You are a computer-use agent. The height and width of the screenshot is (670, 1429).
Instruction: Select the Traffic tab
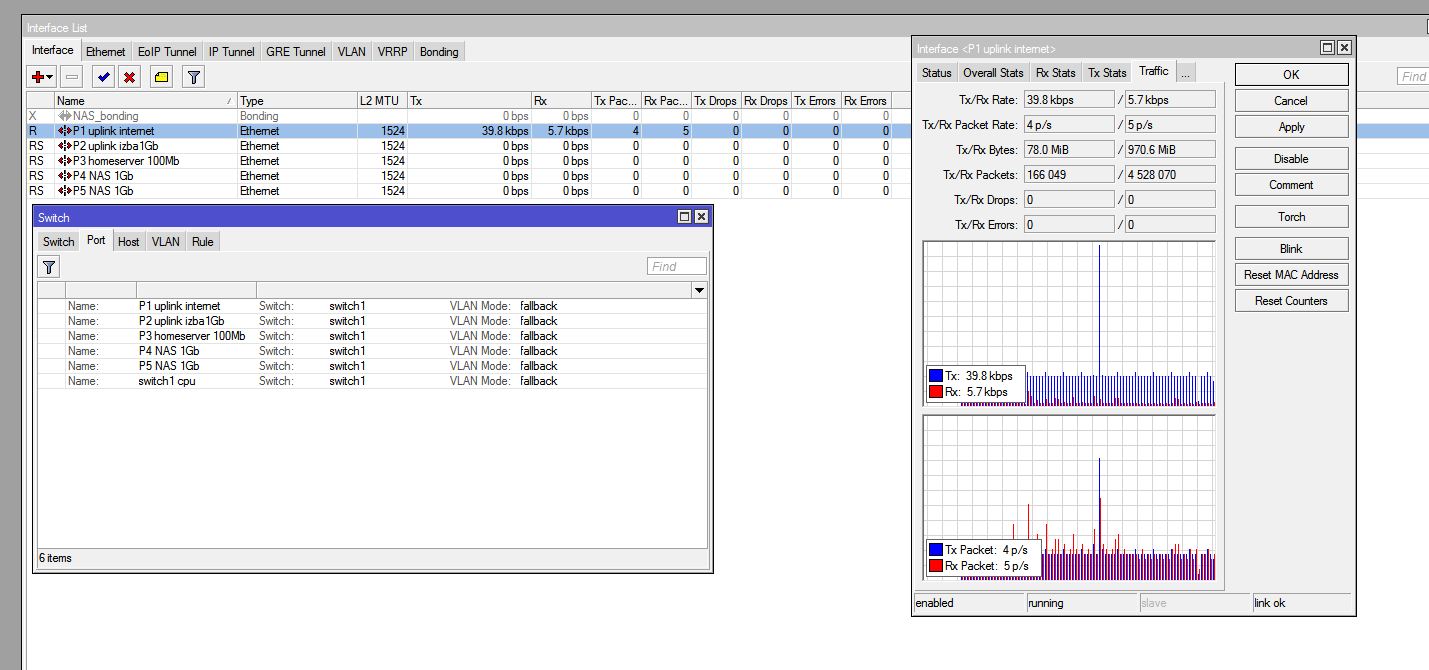pos(1153,71)
